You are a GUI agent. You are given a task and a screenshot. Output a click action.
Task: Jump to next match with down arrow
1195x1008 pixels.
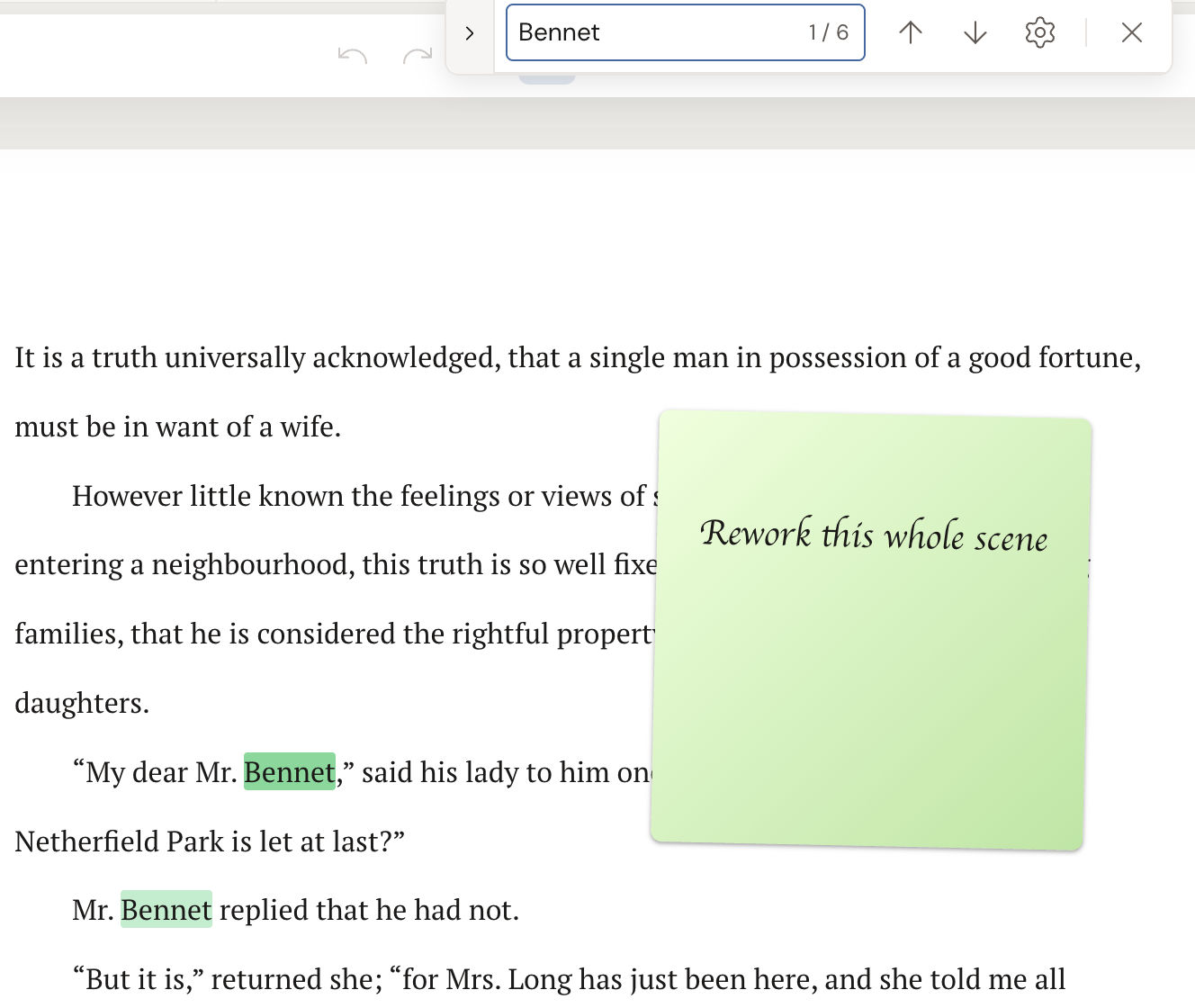pyautogui.click(x=975, y=33)
